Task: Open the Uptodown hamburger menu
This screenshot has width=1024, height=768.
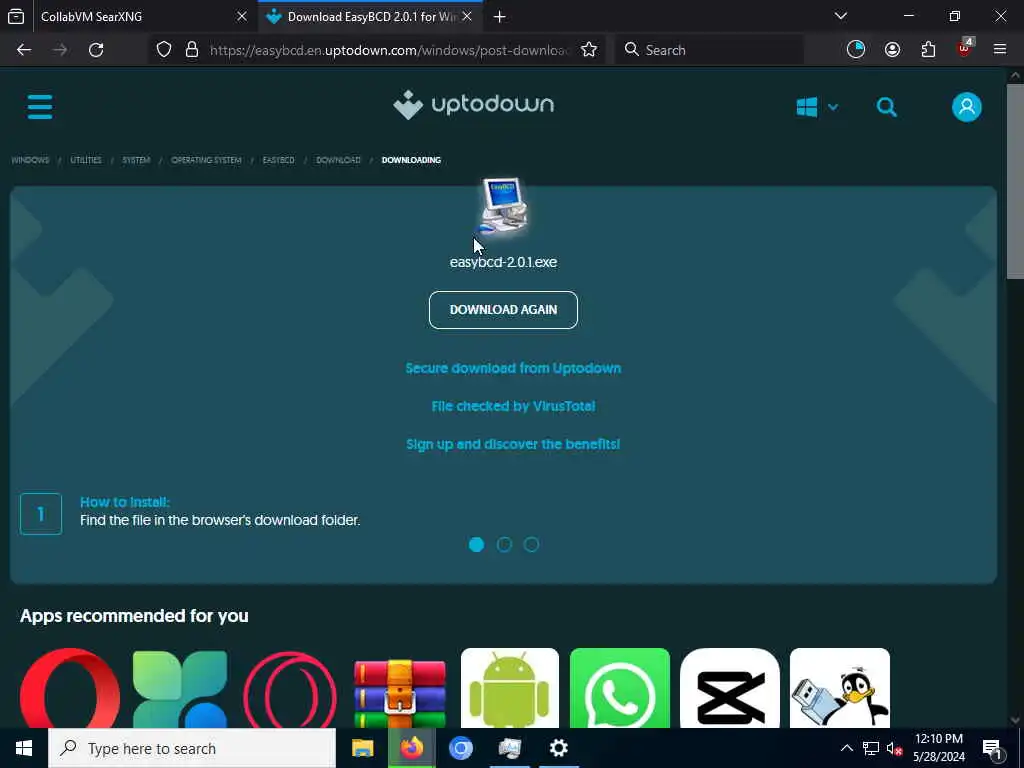Action: 40,106
